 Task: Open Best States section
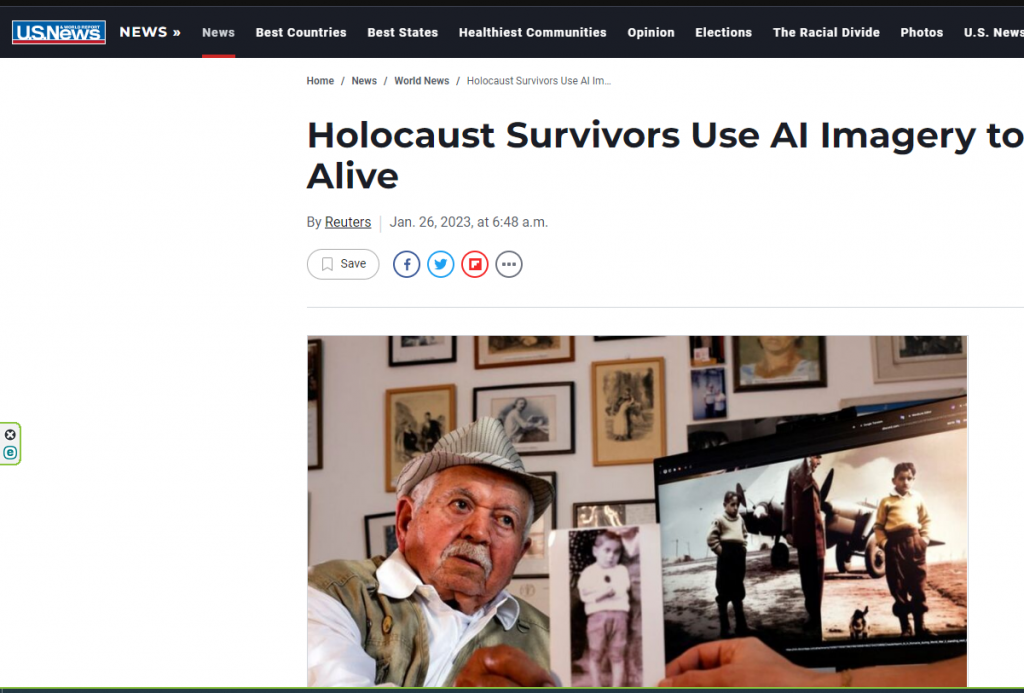coord(402,33)
